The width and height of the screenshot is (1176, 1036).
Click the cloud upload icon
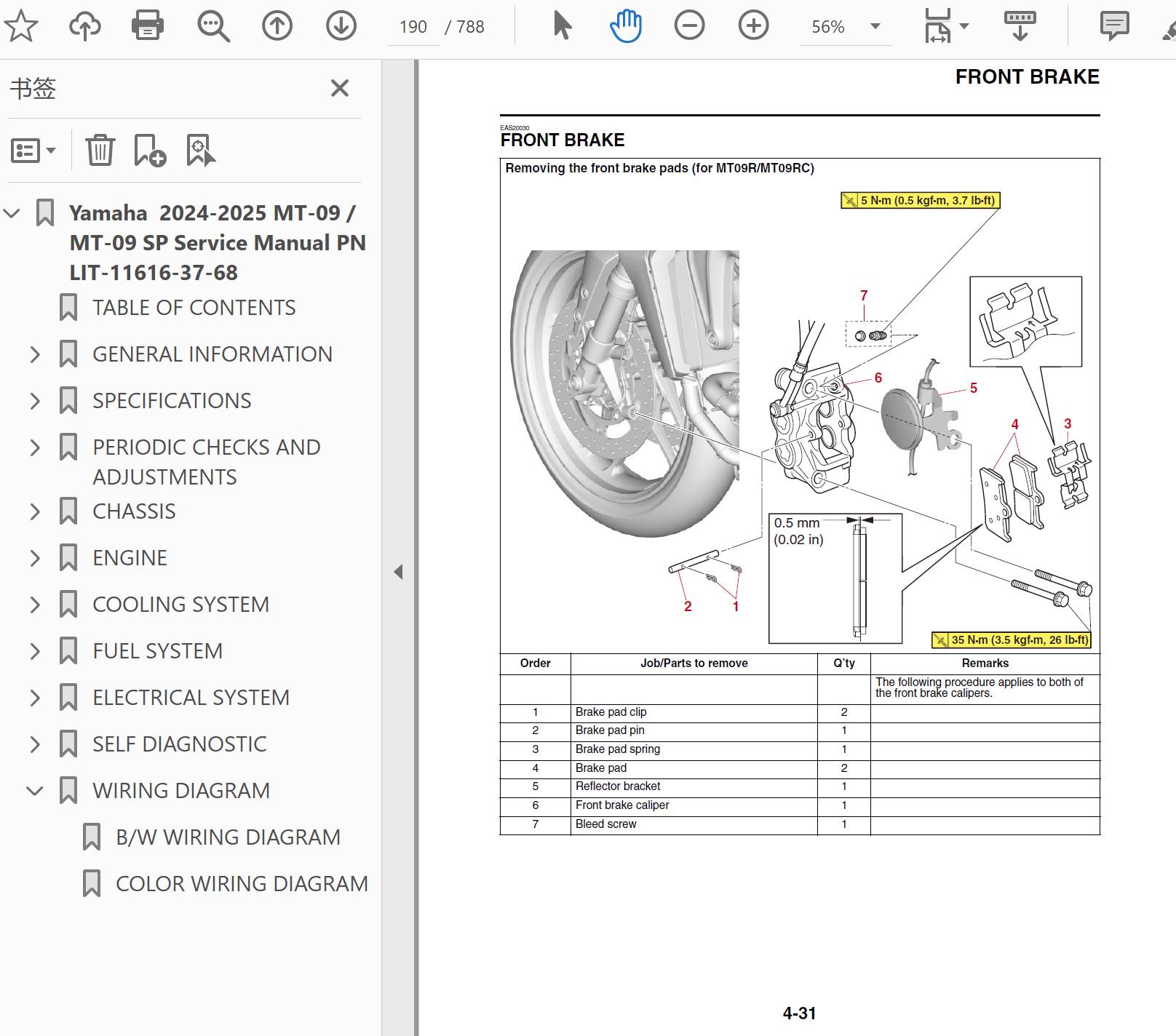[85, 26]
